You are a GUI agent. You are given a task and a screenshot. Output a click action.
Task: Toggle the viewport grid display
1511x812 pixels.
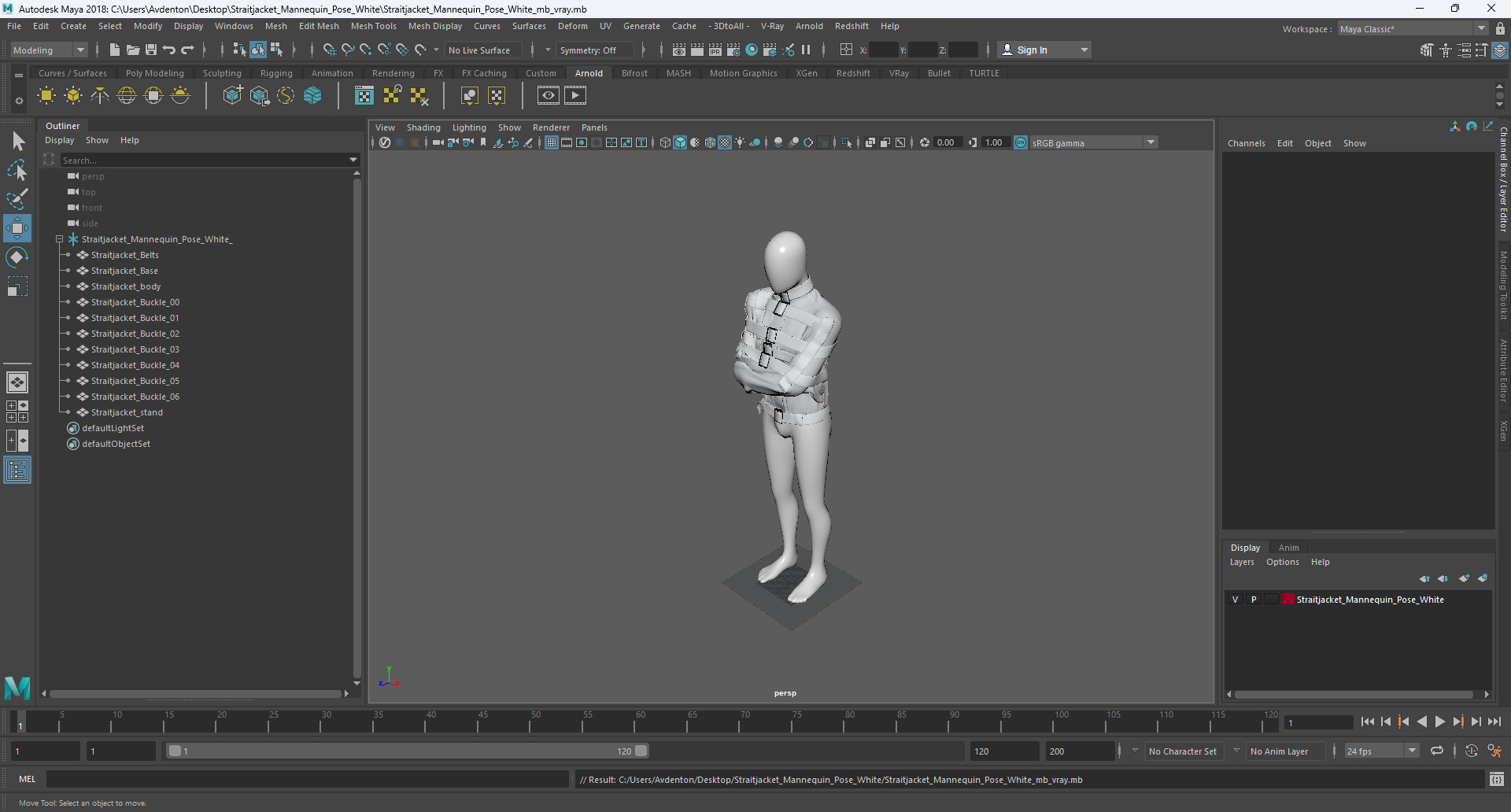552,142
